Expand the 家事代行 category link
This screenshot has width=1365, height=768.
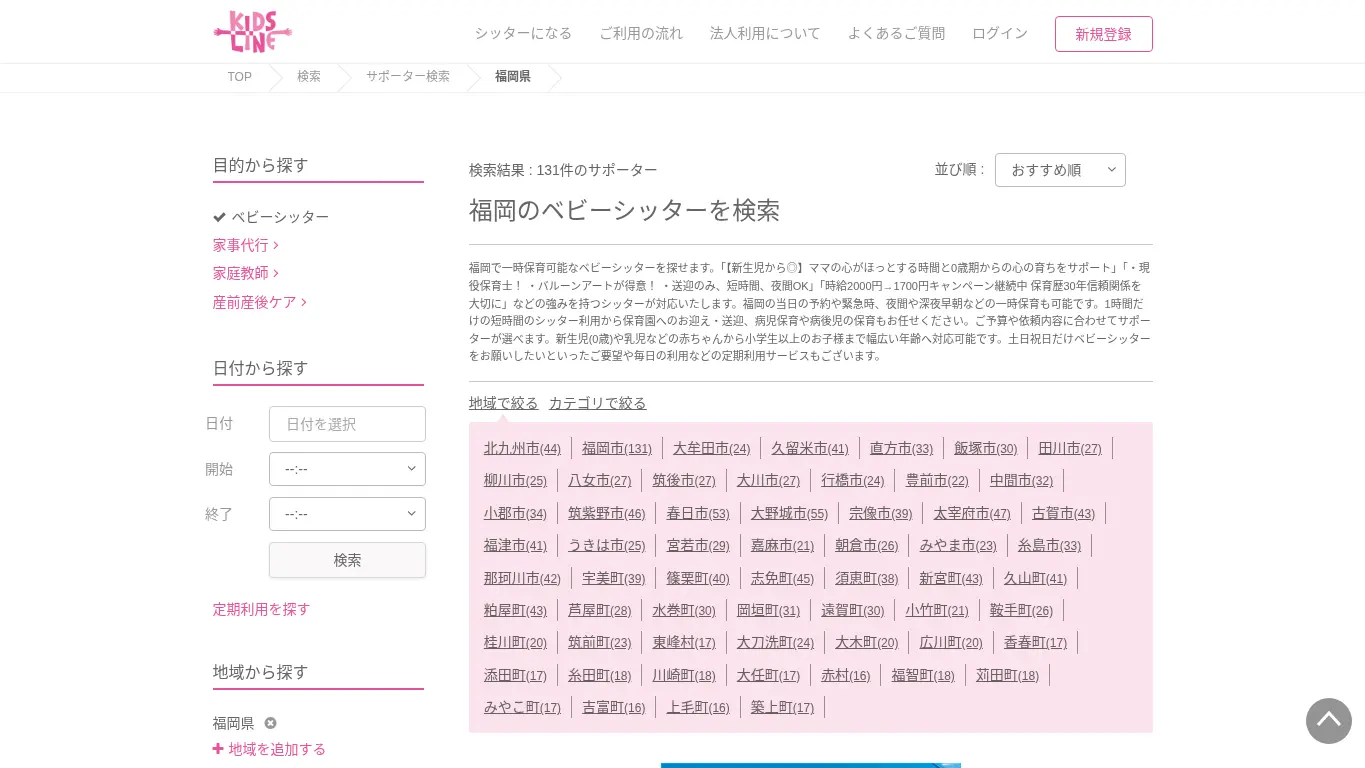click(245, 245)
